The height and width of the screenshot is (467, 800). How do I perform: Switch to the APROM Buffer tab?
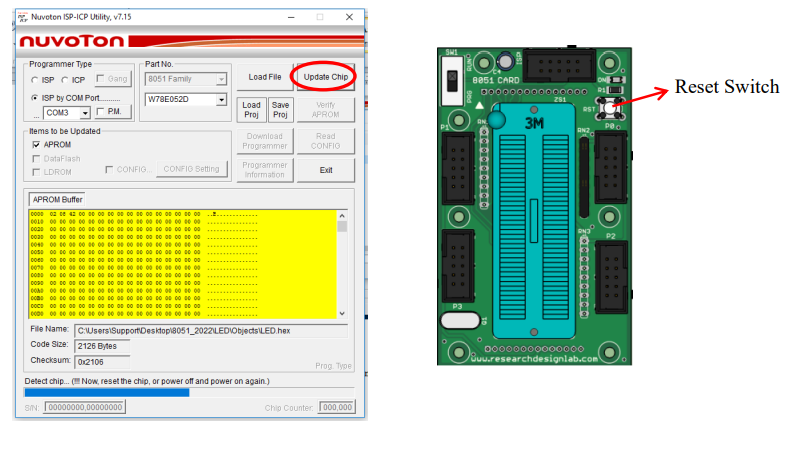coord(58,199)
